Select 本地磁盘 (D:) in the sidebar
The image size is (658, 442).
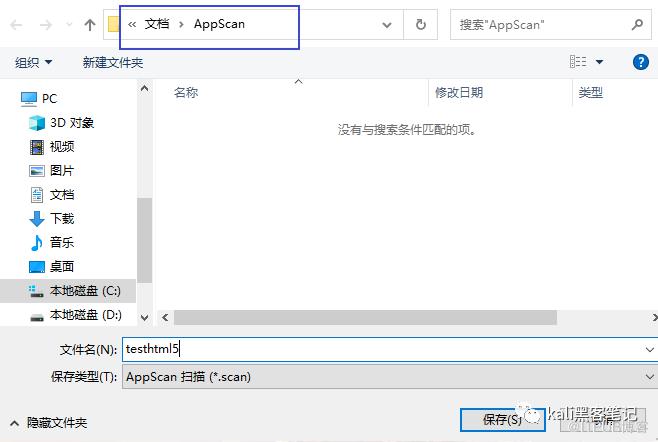pyautogui.click(x=75, y=315)
